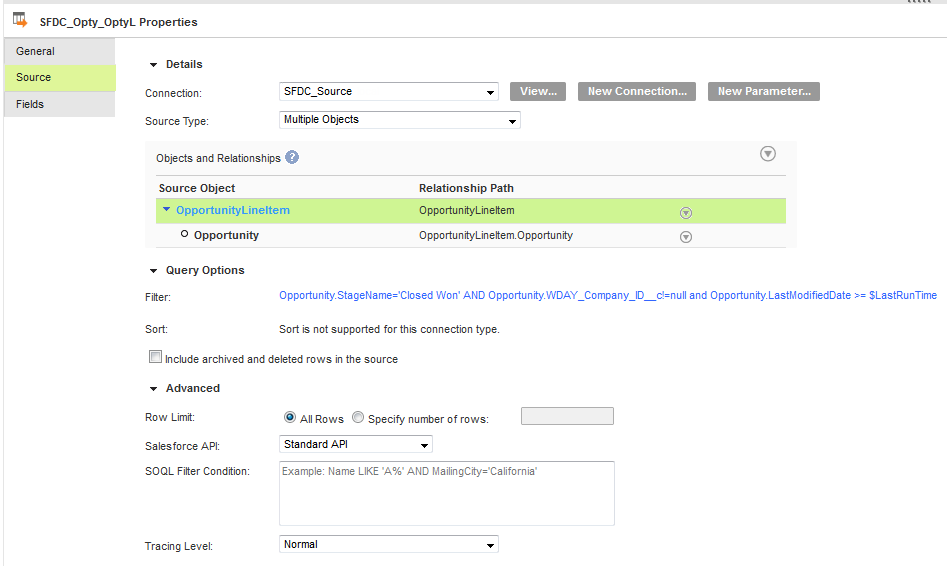Image resolution: width=947 pixels, height=566 pixels.
Task: Click the OpportunityLineItem.Opportunity relationship path
Action: click(x=496, y=235)
